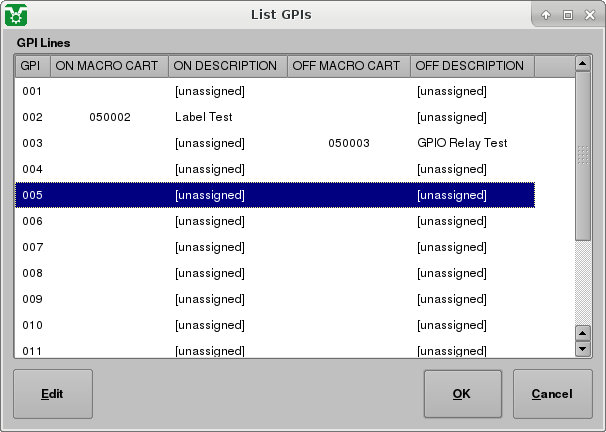This screenshot has width=606, height=432.
Task: Sort by OFF DESCRIPTION column header
Action: click(471, 66)
